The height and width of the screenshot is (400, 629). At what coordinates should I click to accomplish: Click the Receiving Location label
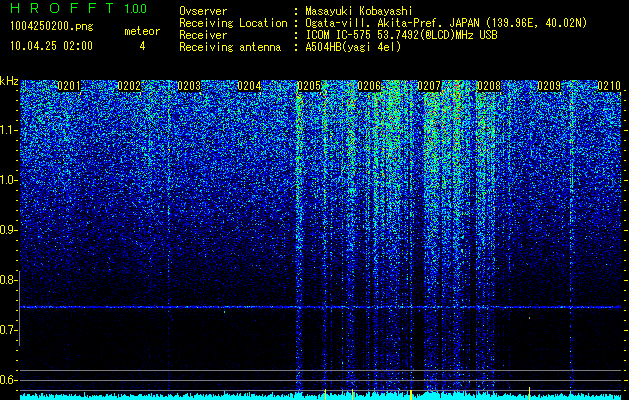click(233, 23)
